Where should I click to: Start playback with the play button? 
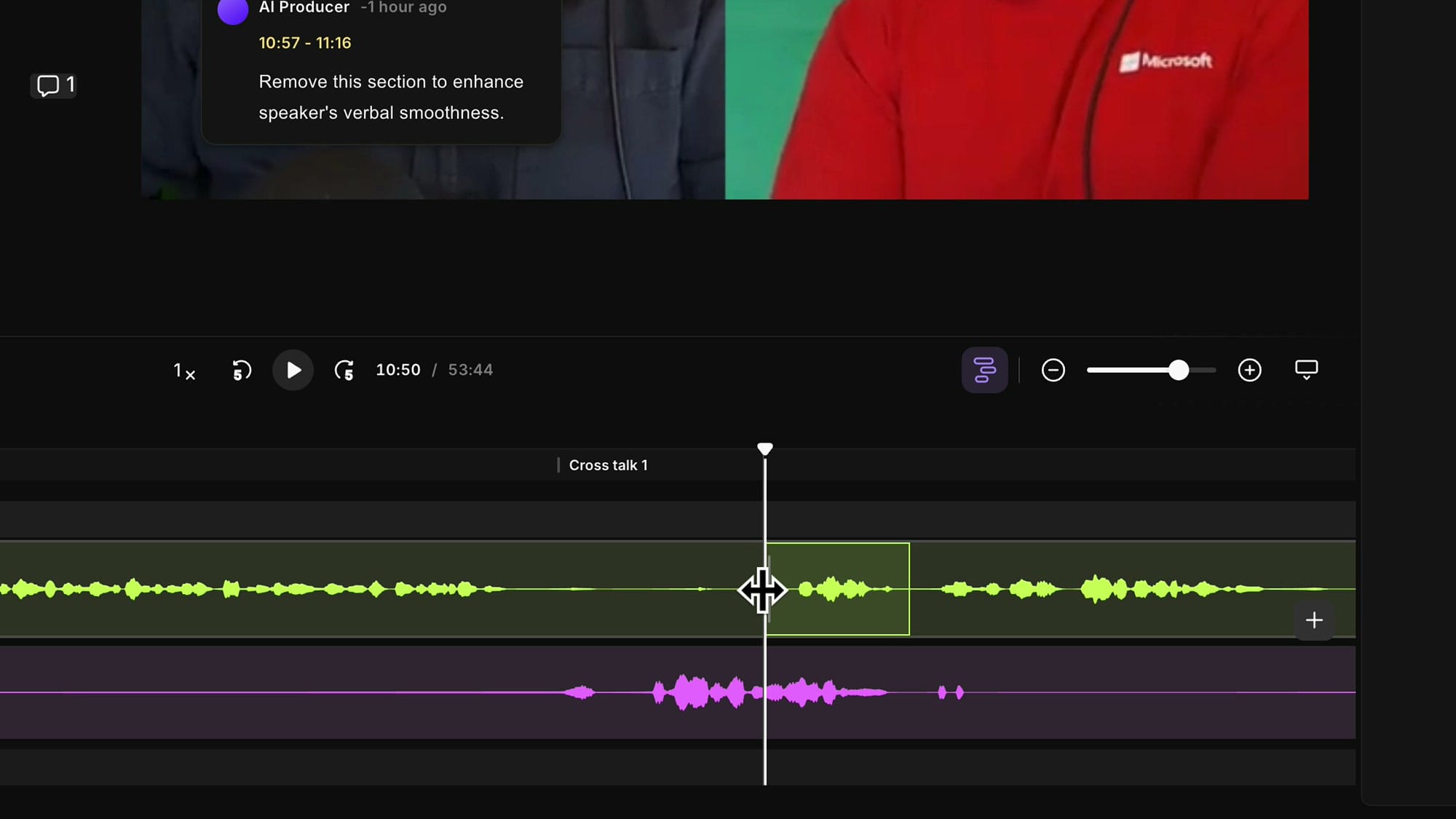click(x=293, y=370)
